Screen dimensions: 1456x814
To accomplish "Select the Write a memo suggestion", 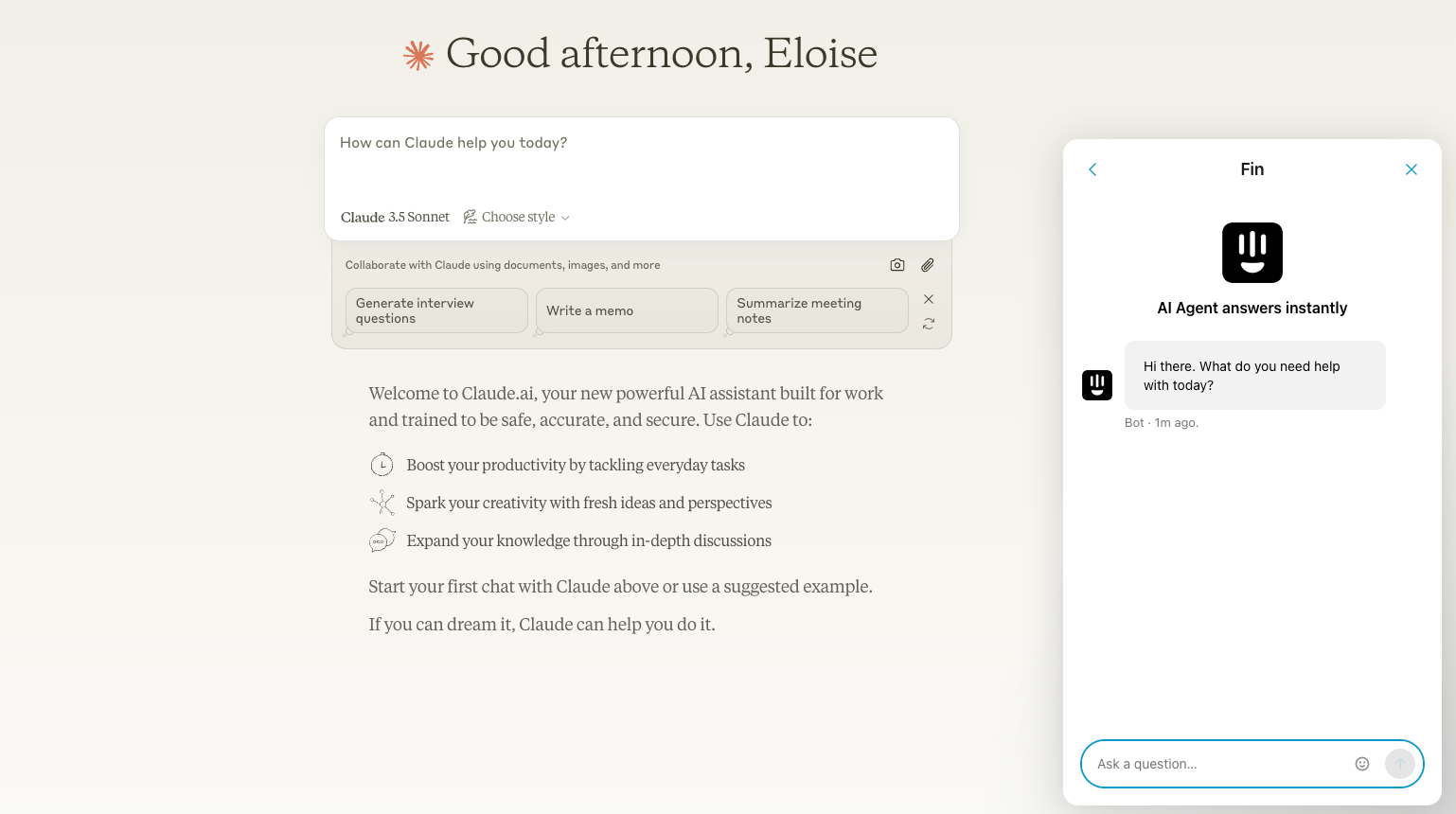I will tap(627, 310).
